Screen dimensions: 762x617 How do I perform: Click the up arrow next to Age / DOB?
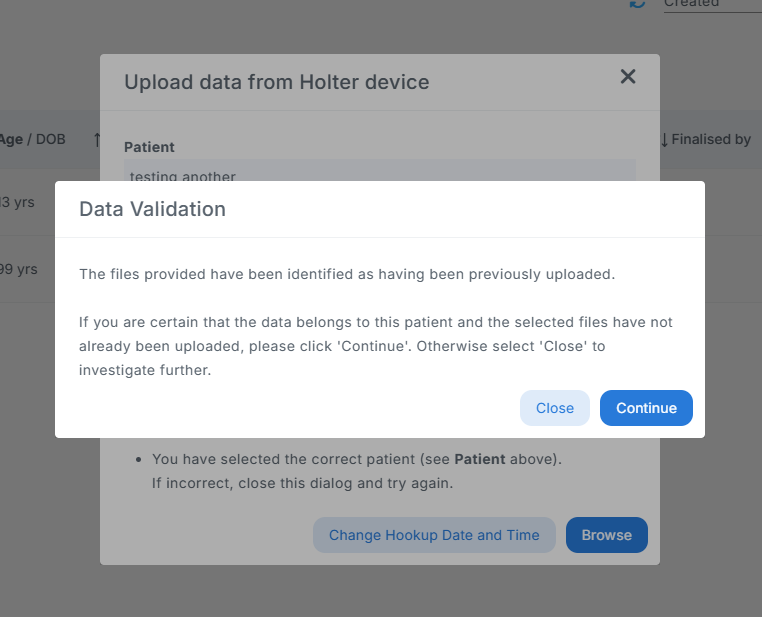tap(97, 140)
